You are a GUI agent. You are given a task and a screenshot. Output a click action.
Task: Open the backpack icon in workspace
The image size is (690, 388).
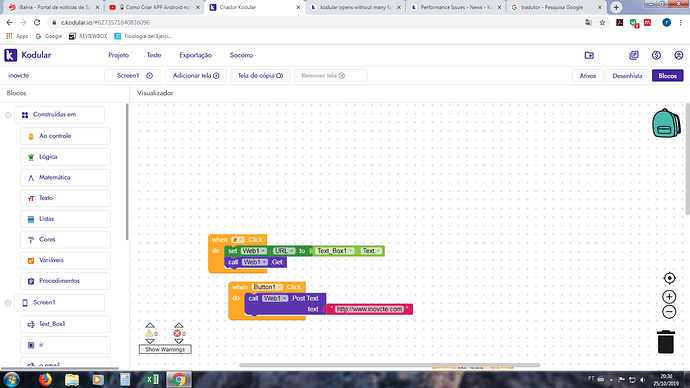tap(666, 123)
